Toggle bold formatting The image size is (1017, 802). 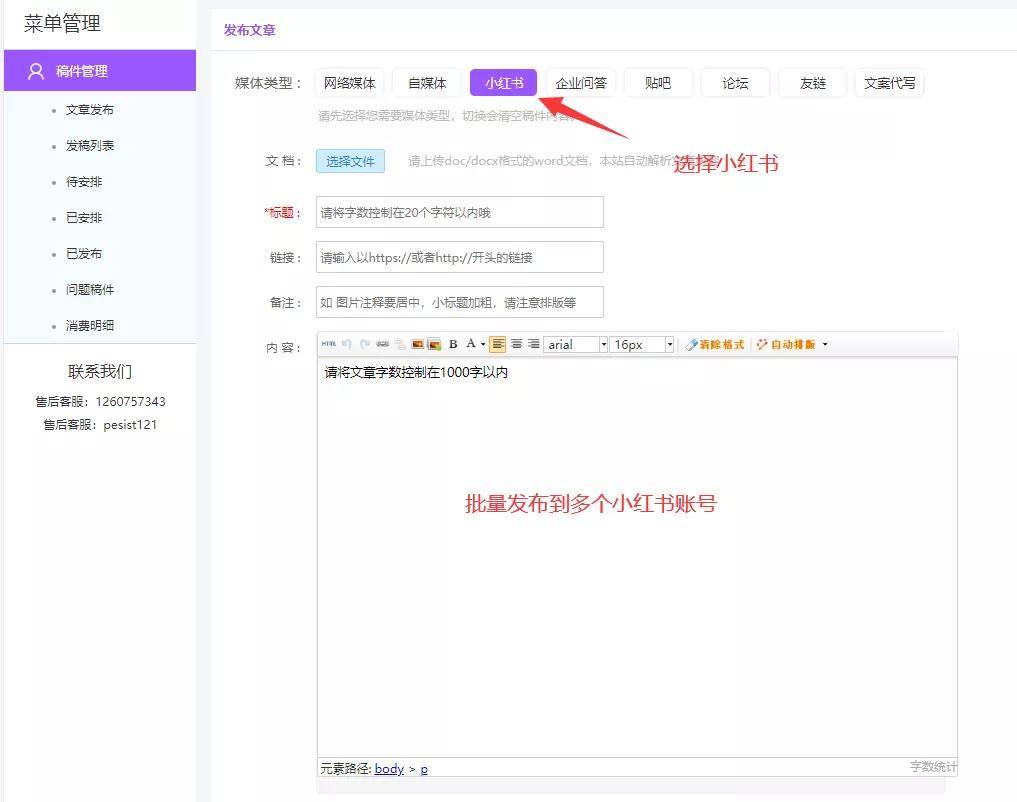click(x=453, y=344)
